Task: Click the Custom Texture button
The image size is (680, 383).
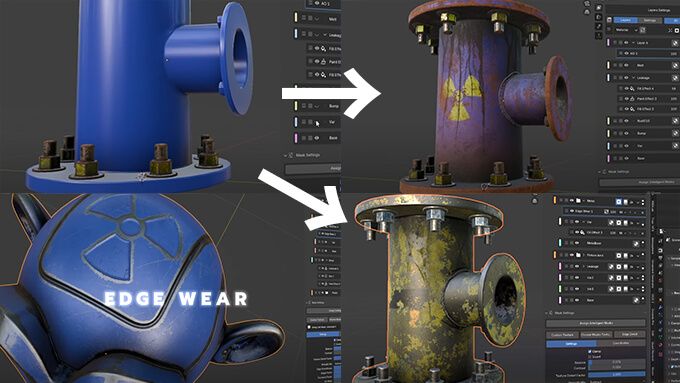Action: (562, 335)
